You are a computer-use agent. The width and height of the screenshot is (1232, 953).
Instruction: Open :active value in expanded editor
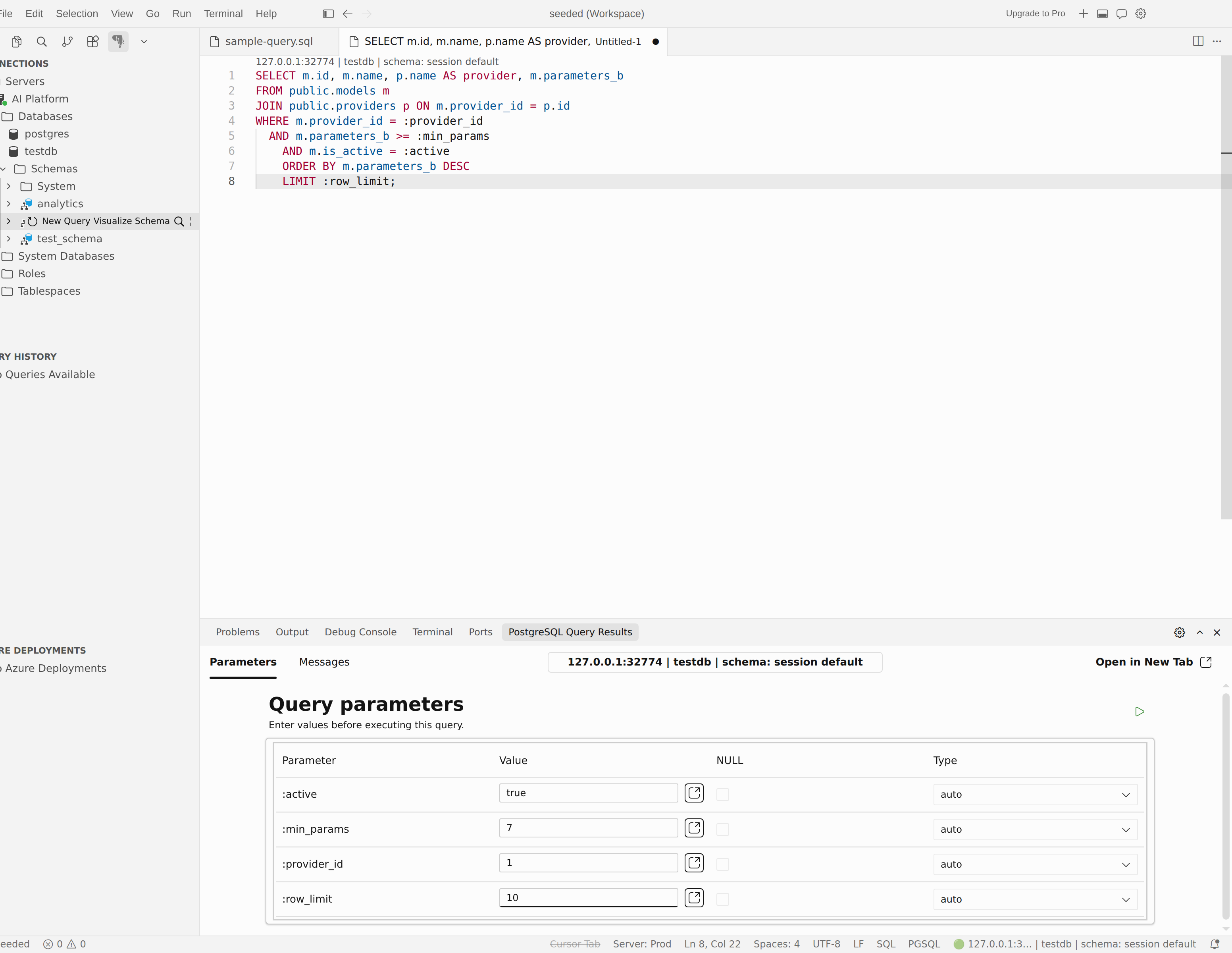[694, 793]
